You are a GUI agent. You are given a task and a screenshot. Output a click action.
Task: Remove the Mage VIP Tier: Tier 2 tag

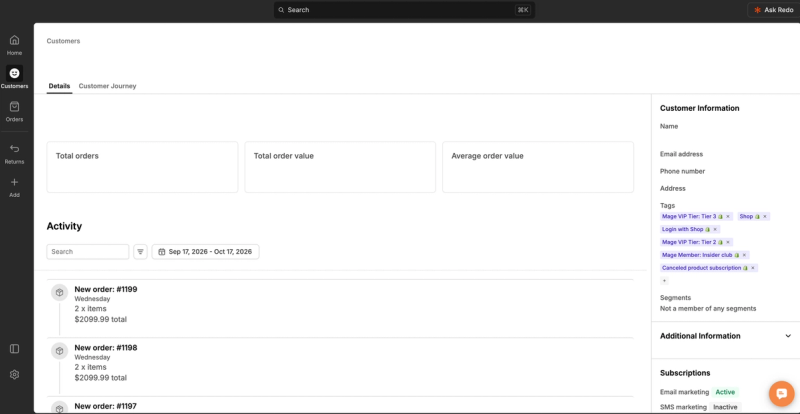(x=728, y=242)
